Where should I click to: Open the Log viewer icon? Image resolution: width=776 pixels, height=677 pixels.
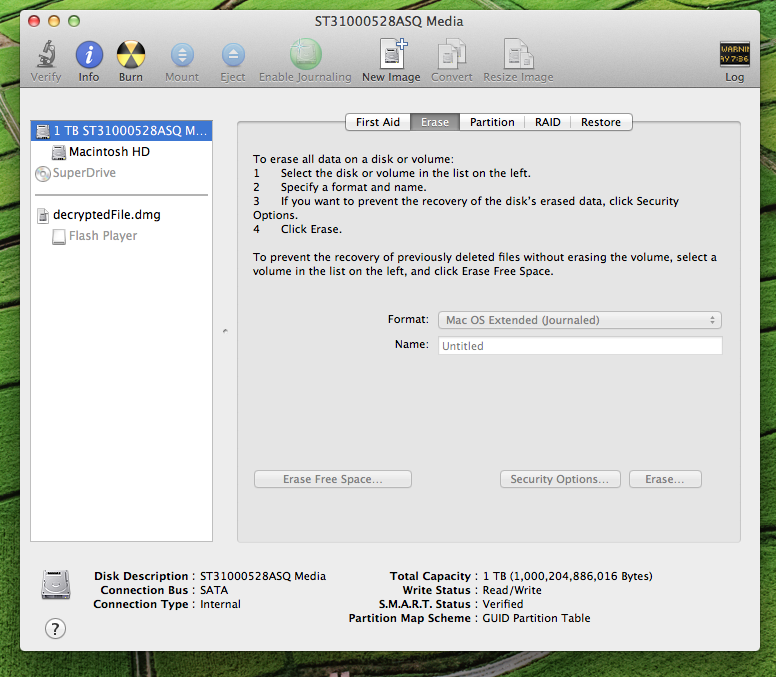[x=734, y=54]
